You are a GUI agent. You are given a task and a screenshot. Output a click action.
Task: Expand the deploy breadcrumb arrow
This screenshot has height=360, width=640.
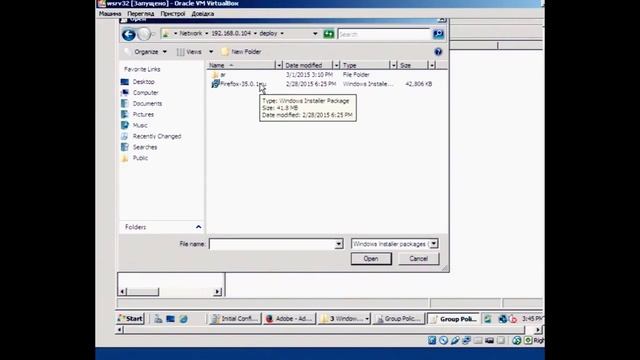coord(282,33)
